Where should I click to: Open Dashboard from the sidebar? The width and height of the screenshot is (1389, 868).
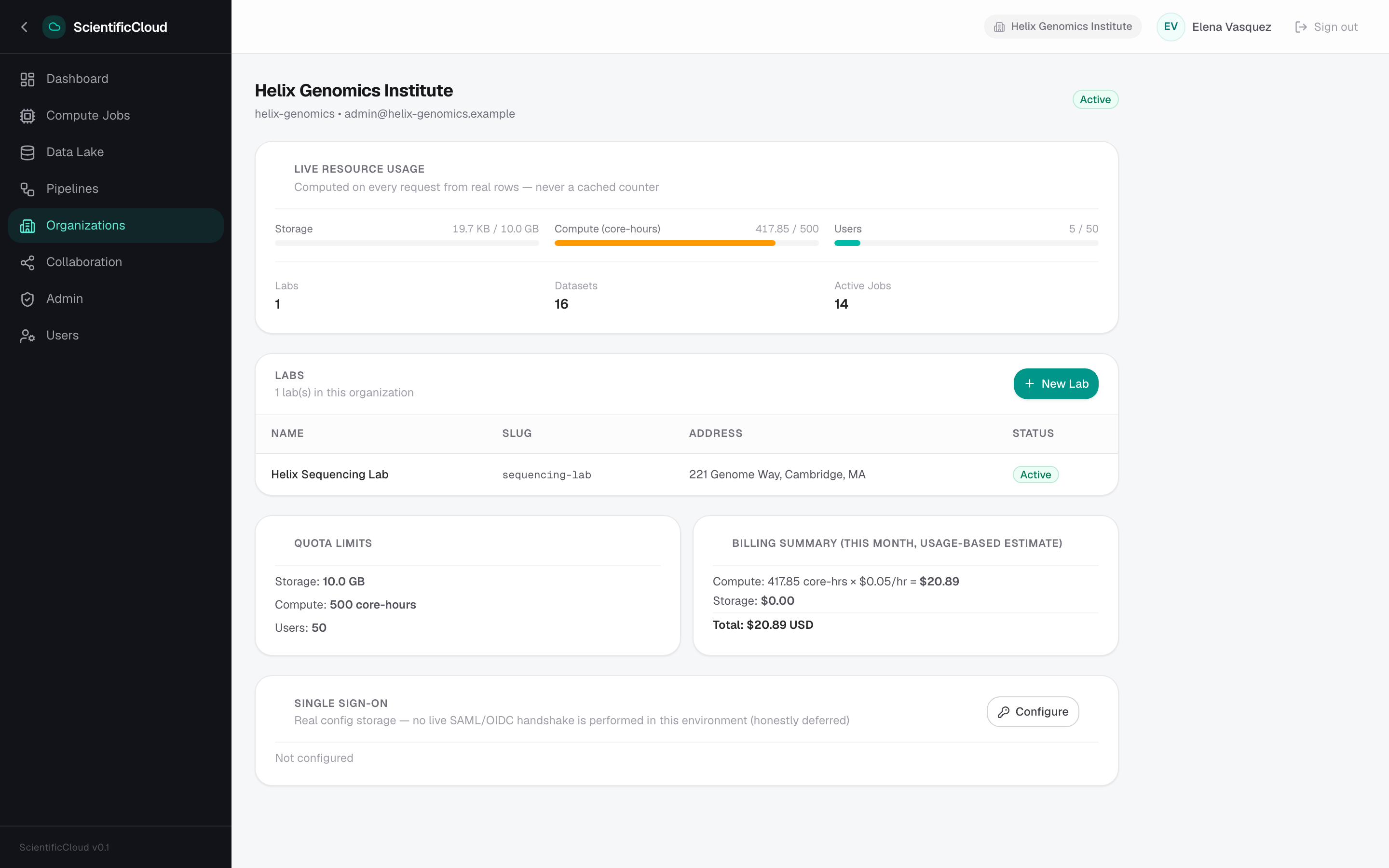(115, 79)
